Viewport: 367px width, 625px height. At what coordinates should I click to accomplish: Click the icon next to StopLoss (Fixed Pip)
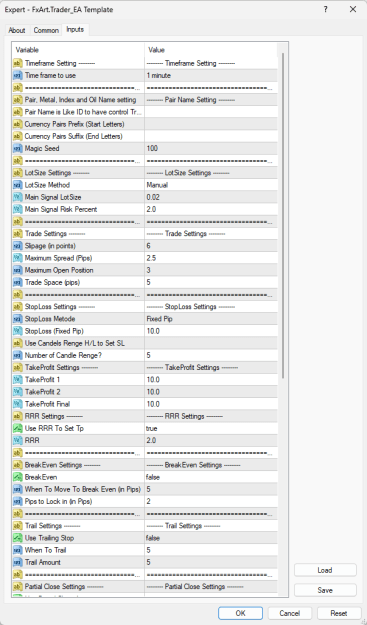[18, 331]
